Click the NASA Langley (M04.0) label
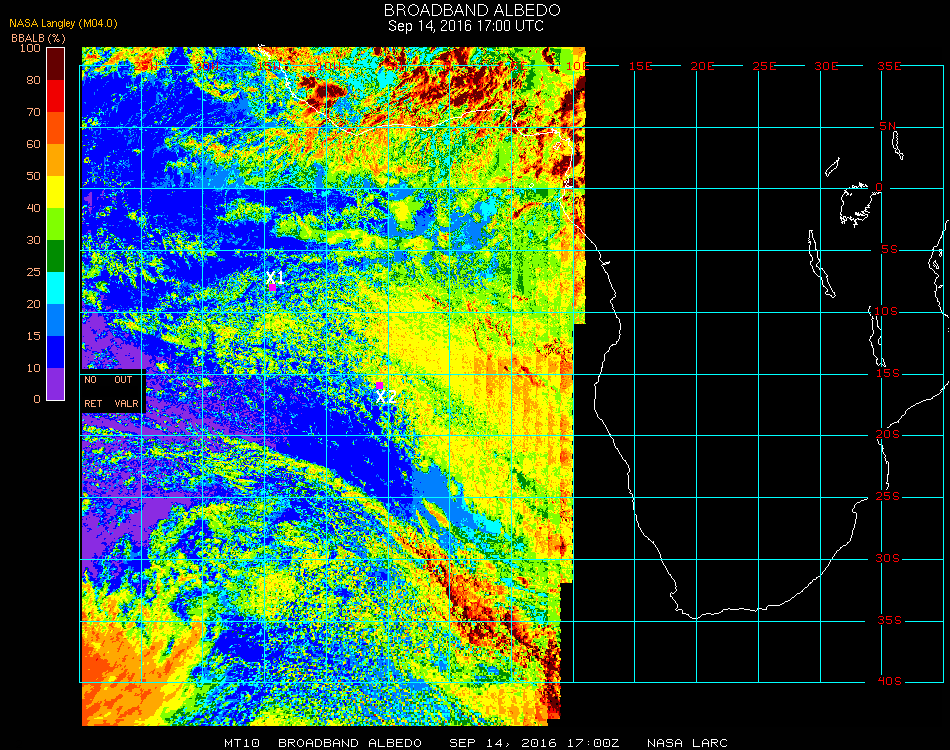This screenshot has height=750, width=950. pyautogui.click(x=63, y=24)
